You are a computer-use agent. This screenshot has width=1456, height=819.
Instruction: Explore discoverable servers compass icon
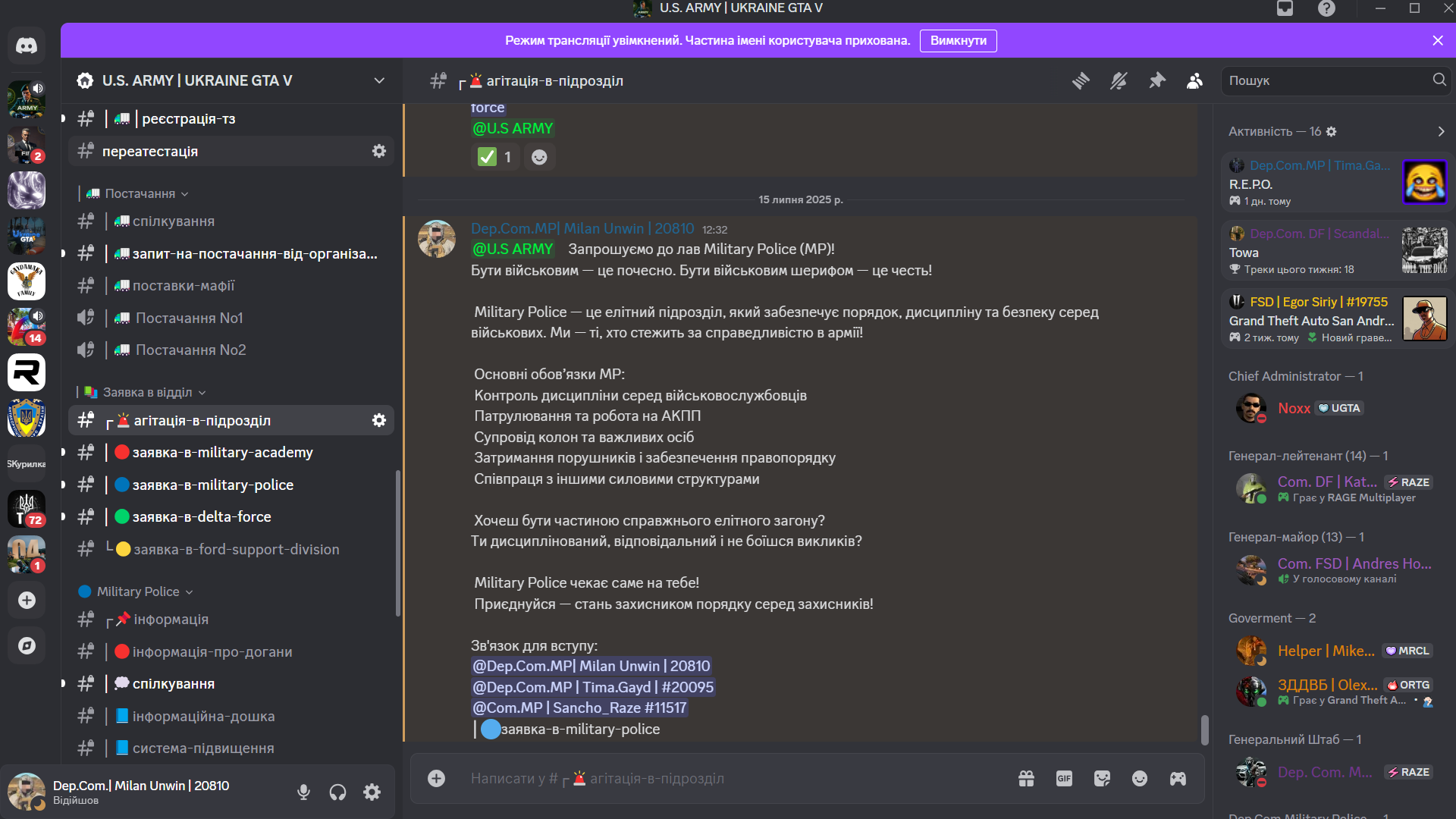click(x=27, y=646)
